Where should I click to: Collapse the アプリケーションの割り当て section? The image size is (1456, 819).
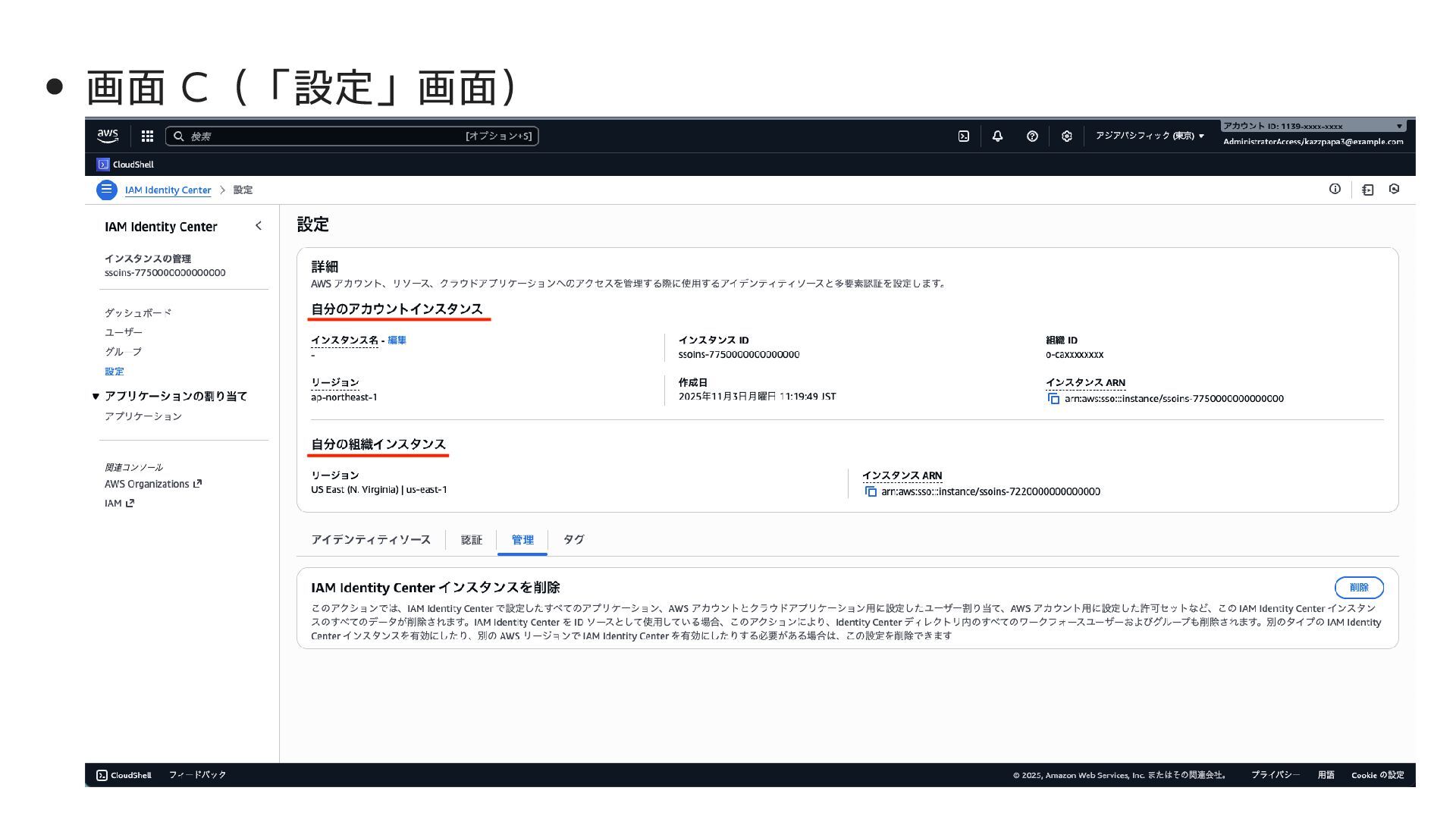(96, 397)
